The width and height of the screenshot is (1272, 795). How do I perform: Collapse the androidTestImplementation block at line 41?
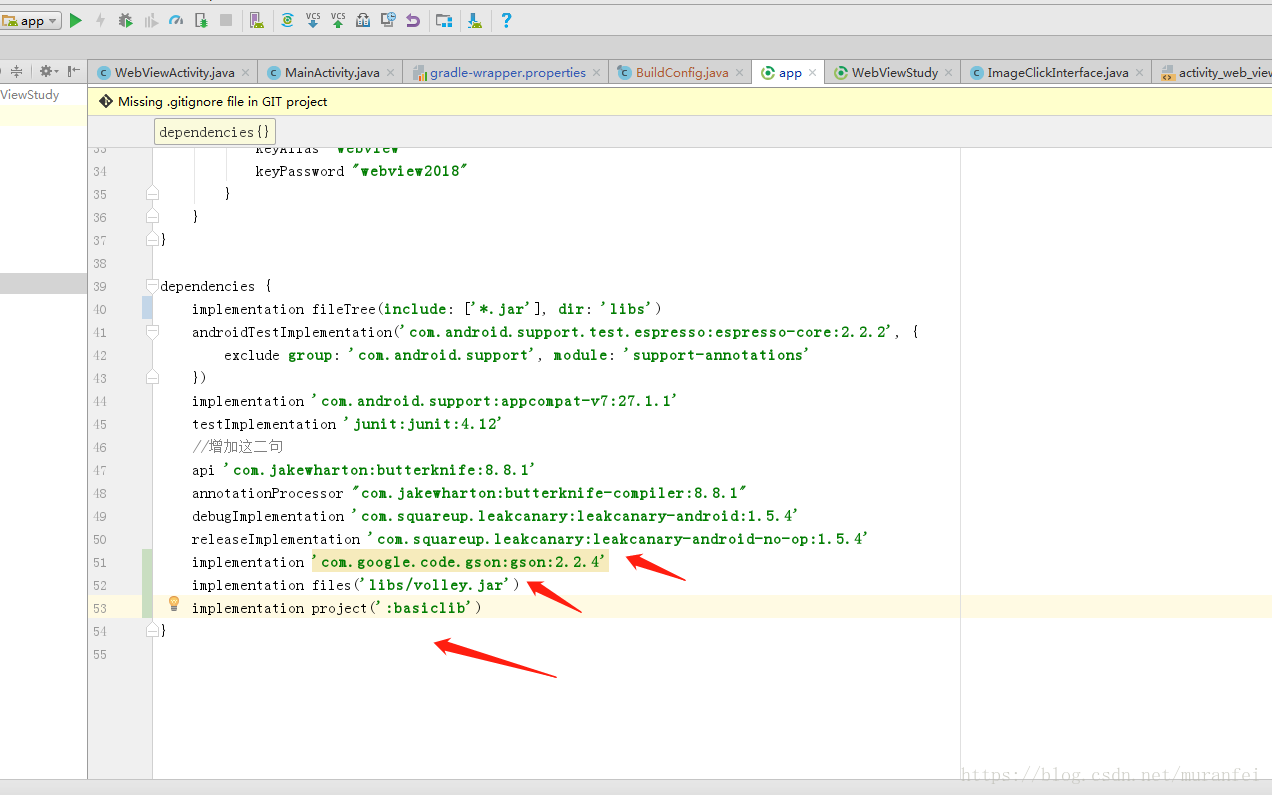[152, 331]
